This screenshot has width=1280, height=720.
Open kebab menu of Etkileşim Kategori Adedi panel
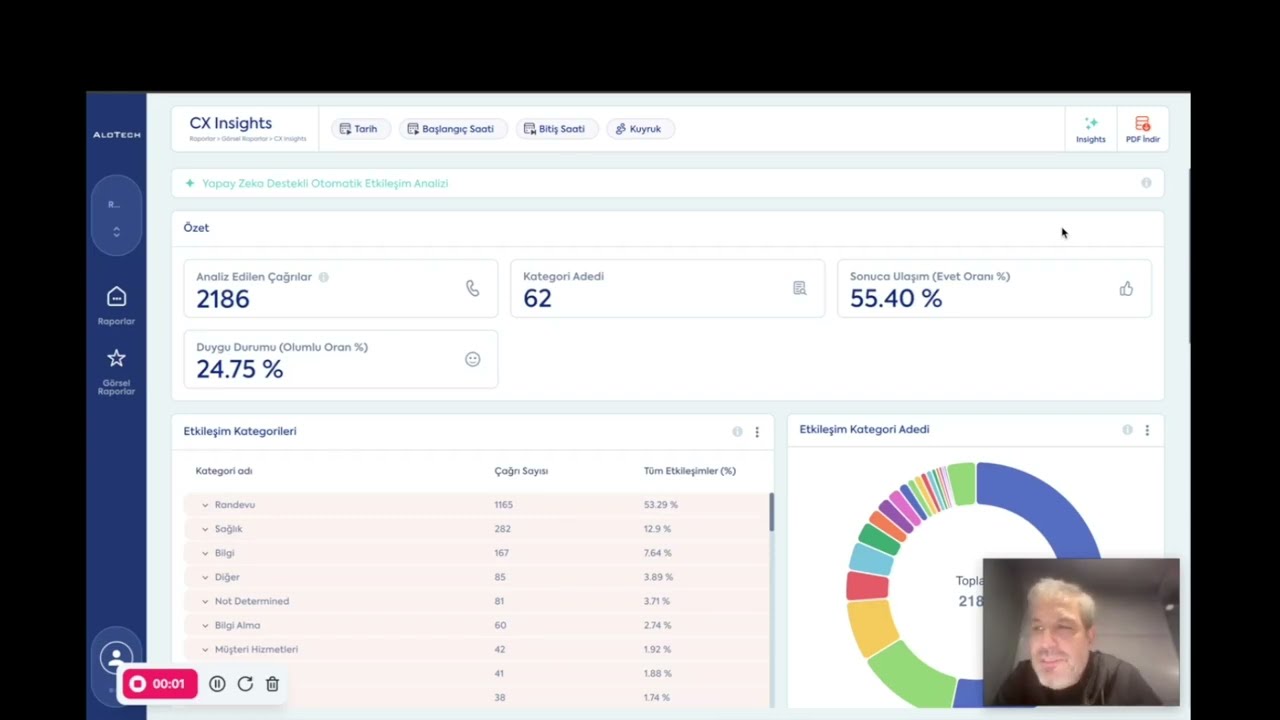tap(1147, 430)
